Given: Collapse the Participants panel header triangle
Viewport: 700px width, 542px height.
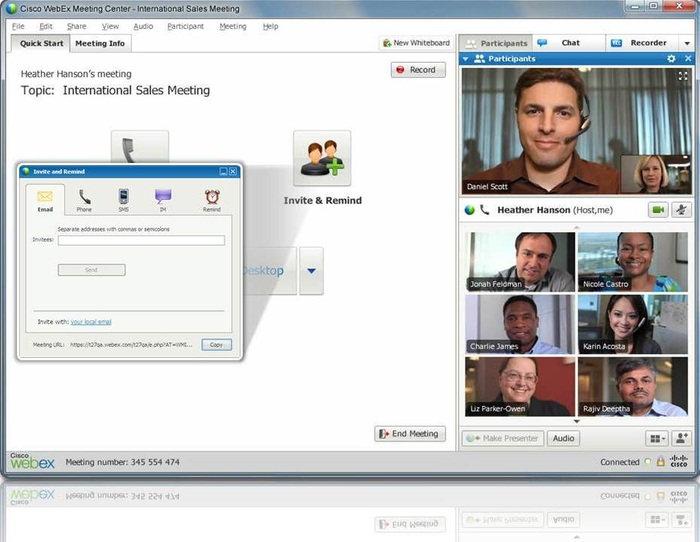Looking at the screenshot, I should (x=465, y=59).
